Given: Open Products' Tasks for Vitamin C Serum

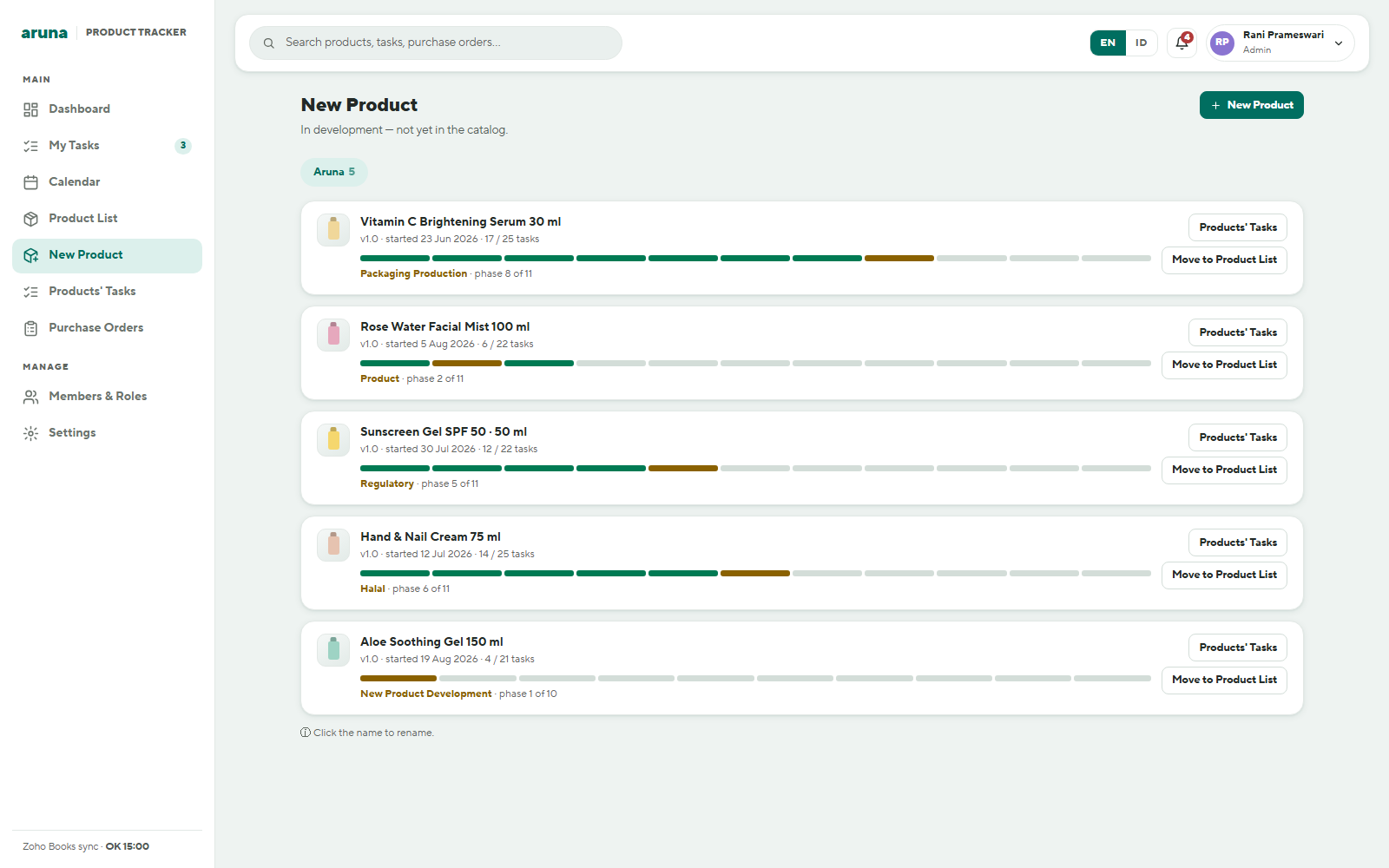Looking at the screenshot, I should (1238, 227).
